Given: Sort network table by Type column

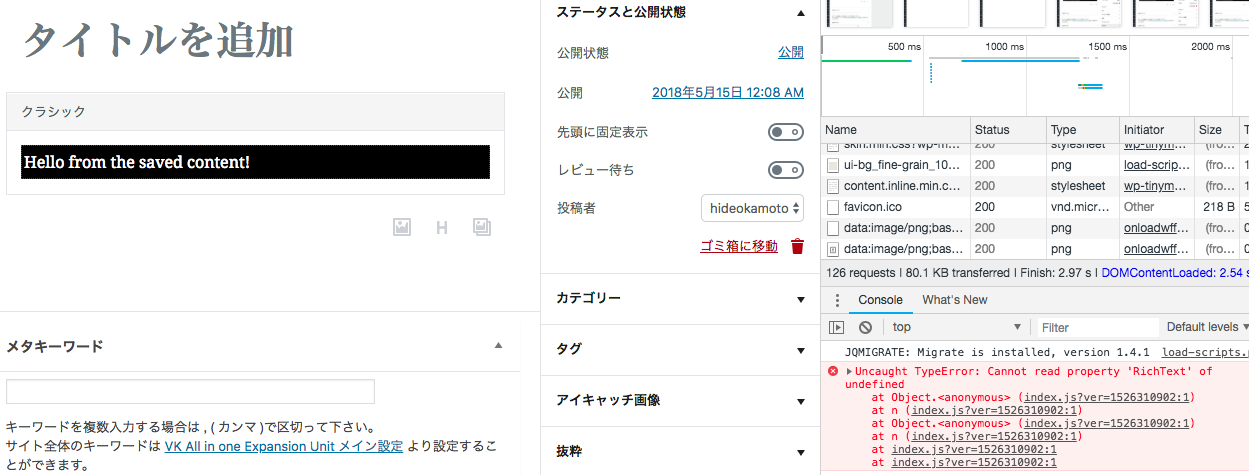Looking at the screenshot, I should (1082, 130).
